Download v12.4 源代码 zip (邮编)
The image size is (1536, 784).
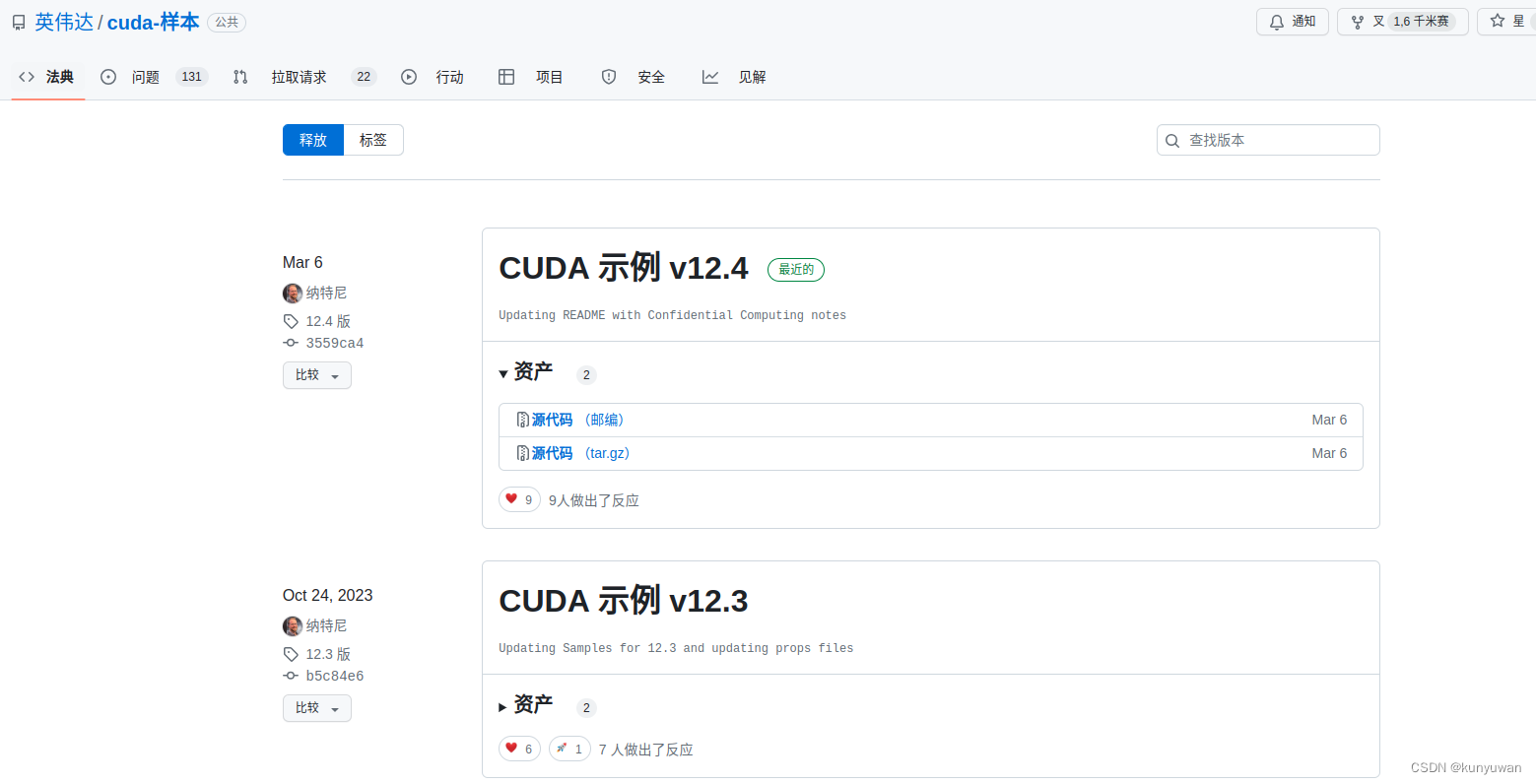(577, 420)
